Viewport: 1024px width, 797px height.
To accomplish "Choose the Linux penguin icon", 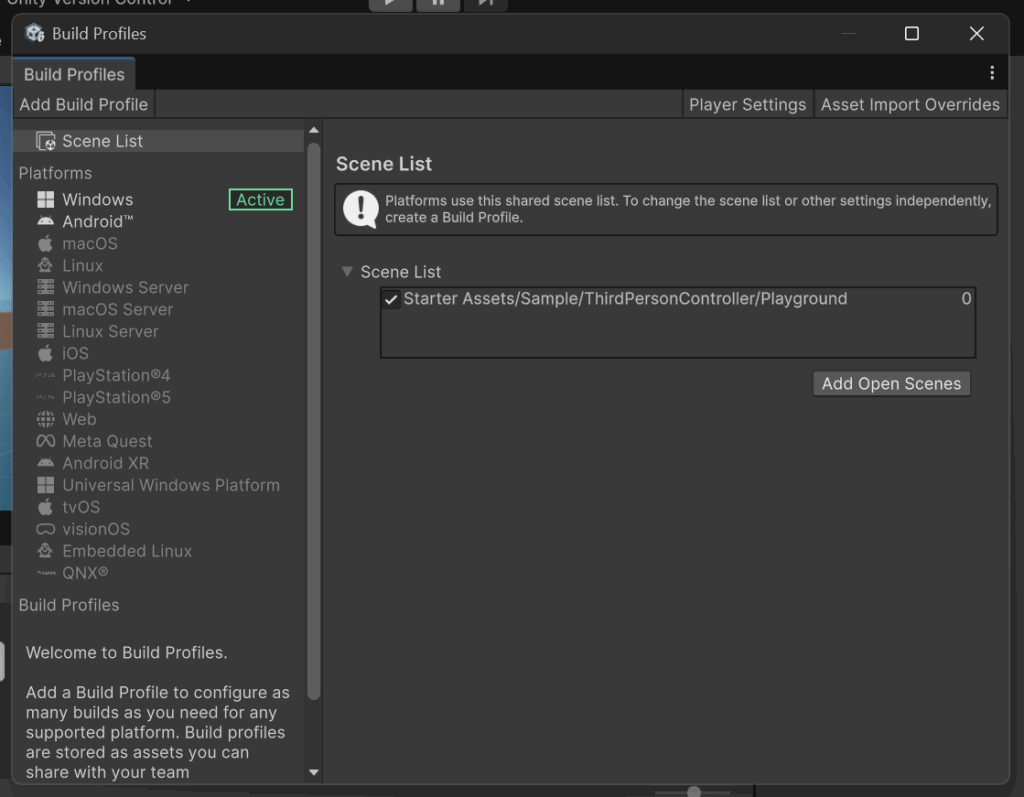I will tap(45, 266).
